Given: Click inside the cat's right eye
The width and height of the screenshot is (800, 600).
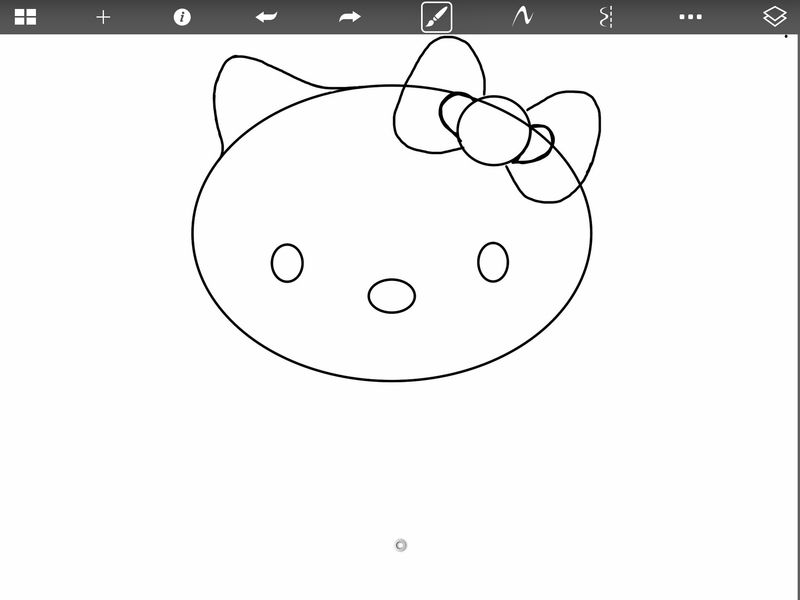Looking at the screenshot, I should pos(493,262).
